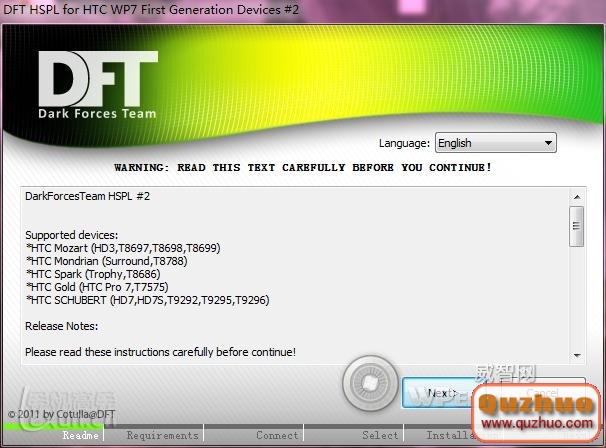Click the '© 2011 by Cotulla@DFT' text
Screen dimensions: 606x448
(x=61, y=414)
